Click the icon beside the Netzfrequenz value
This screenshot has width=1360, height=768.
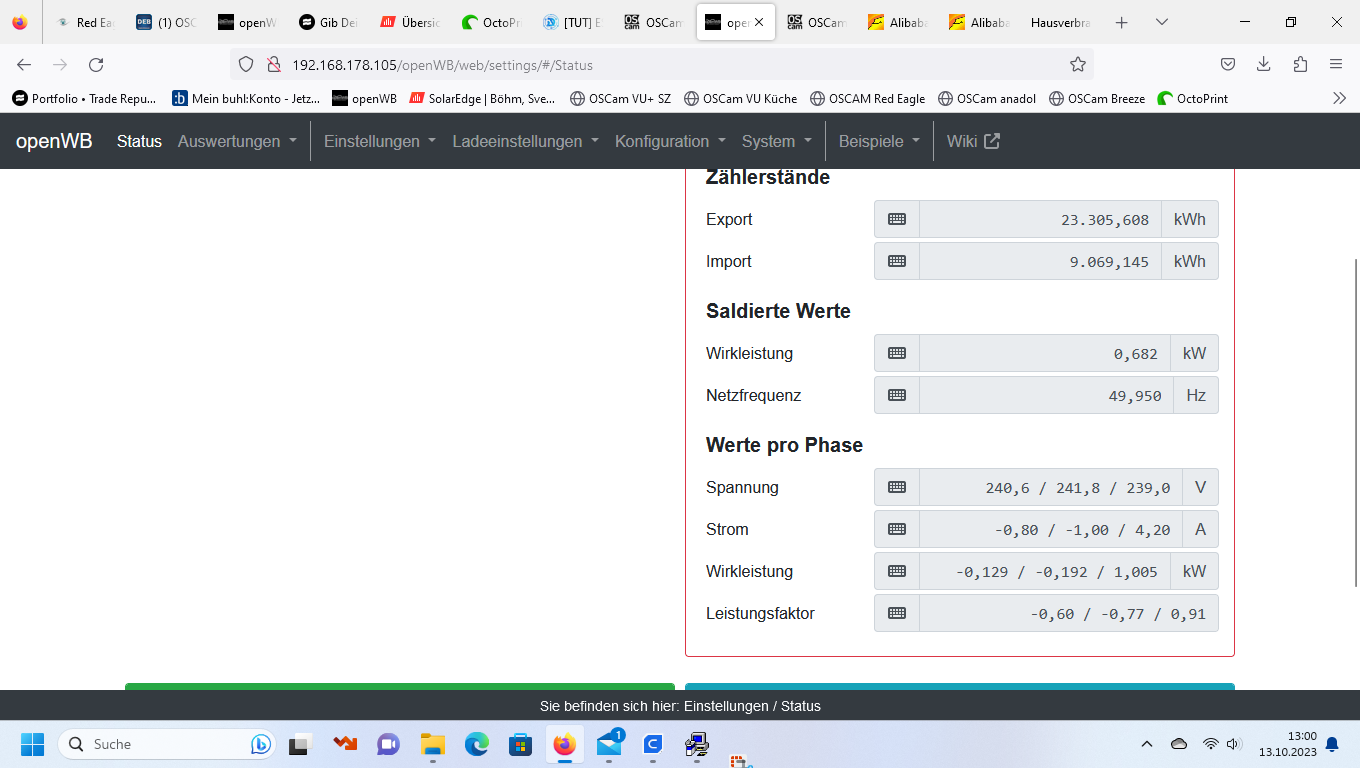click(x=897, y=395)
